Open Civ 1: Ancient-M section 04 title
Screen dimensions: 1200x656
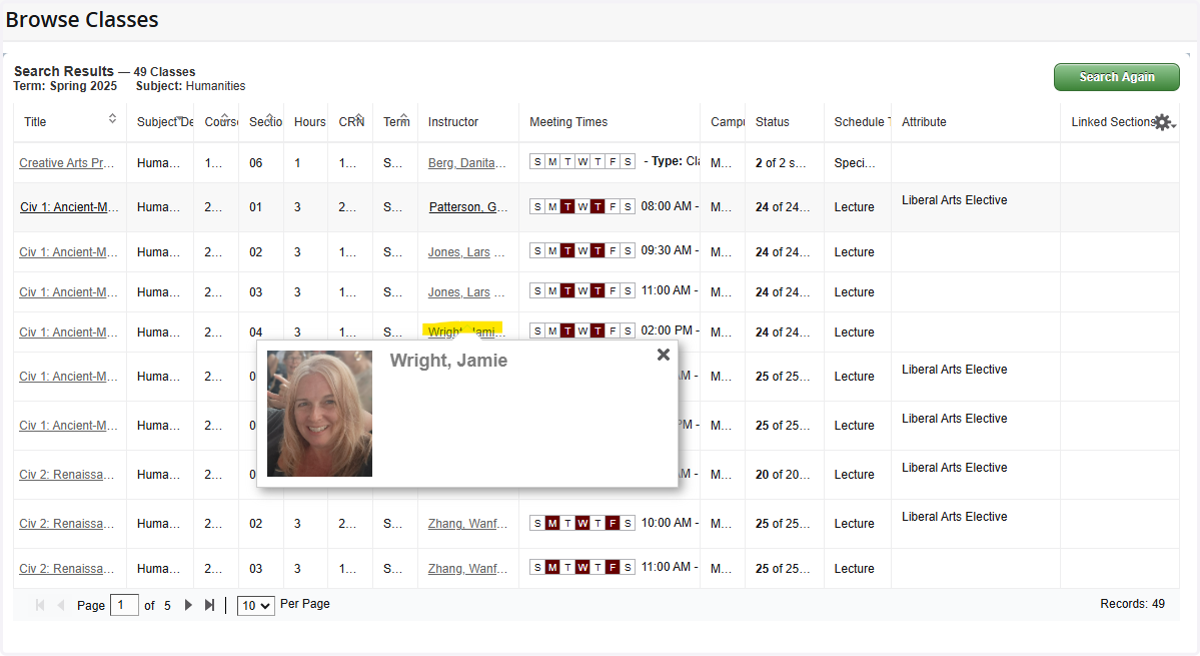[x=69, y=332]
